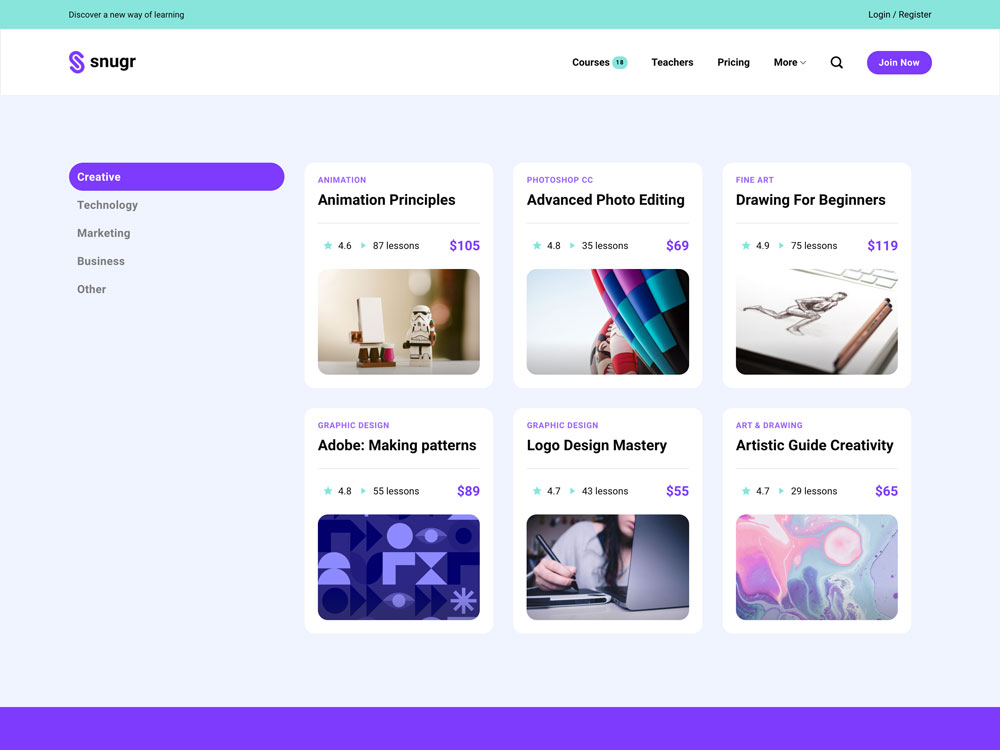Open the Adobe: Making patterns course thumbnail
The width and height of the screenshot is (1000, 750).
point(398,567)
